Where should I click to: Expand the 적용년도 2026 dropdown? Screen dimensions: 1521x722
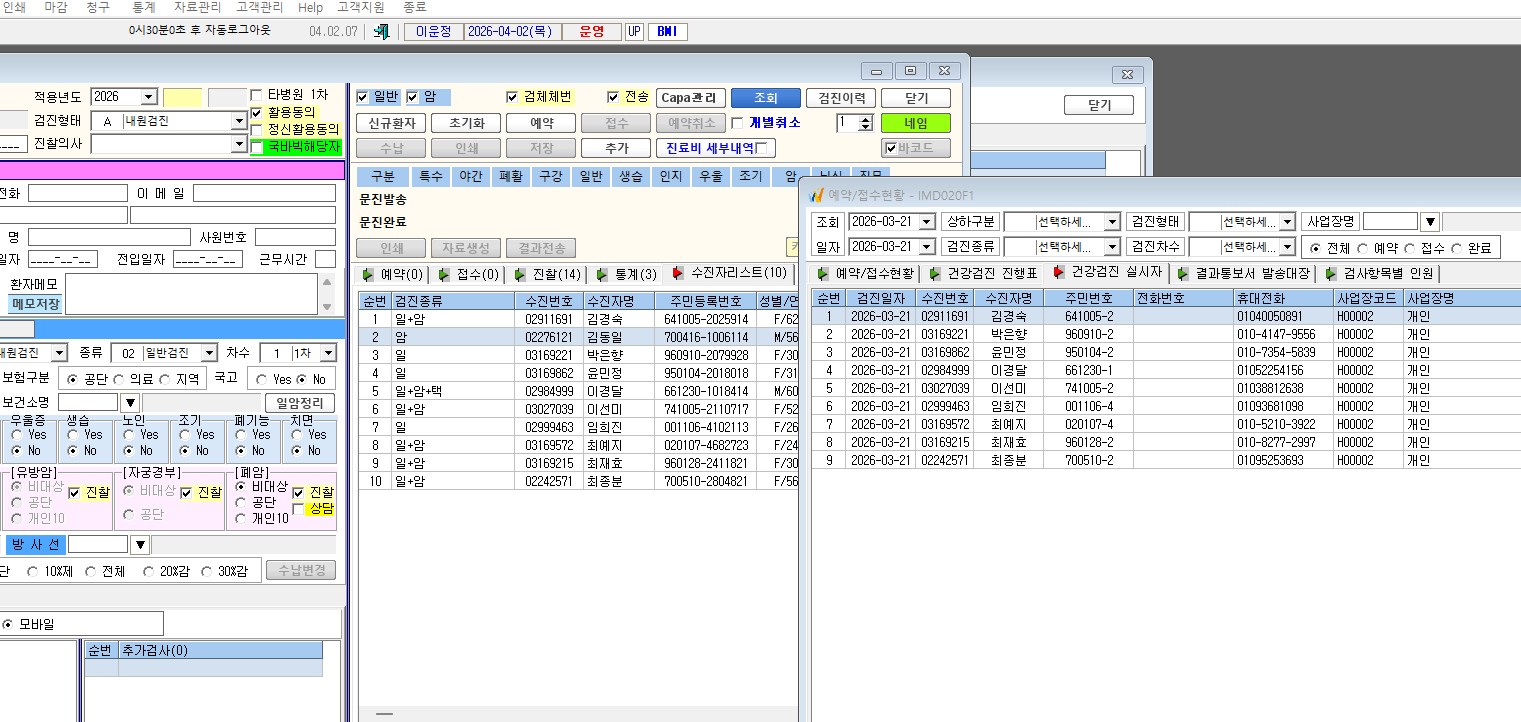tap(149, 97)
